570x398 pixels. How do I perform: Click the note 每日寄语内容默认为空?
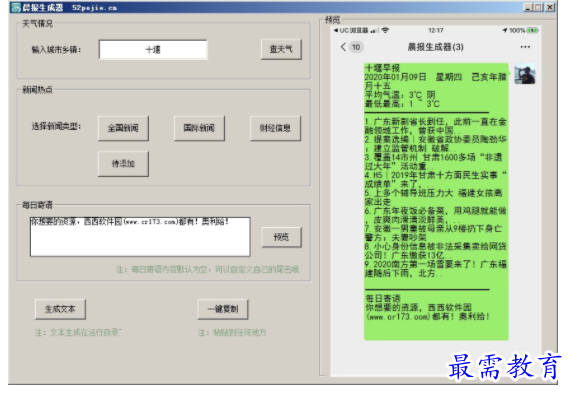(x=208, y=269)
